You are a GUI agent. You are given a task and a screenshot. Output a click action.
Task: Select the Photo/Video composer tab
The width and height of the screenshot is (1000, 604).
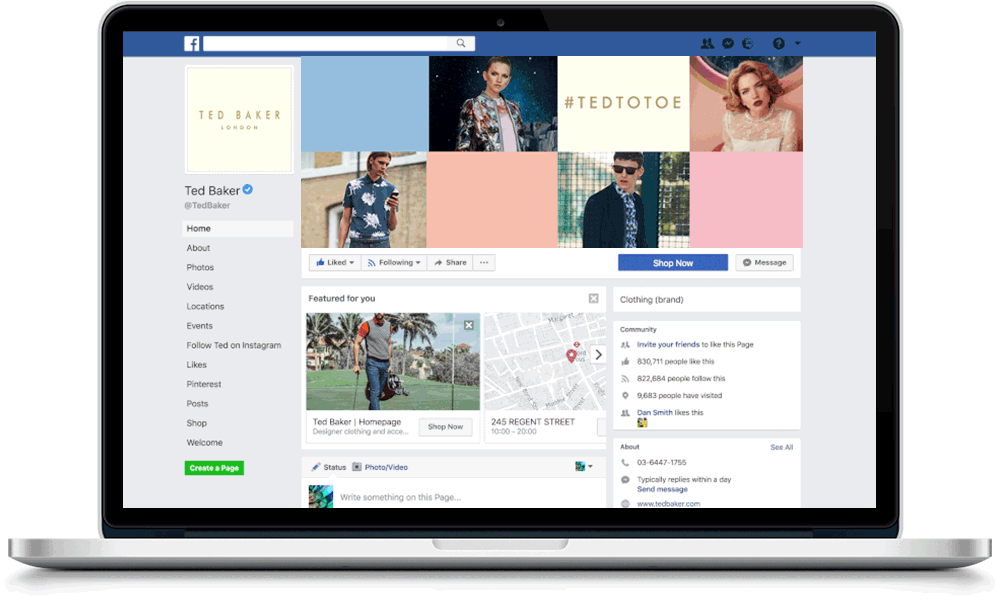(380, 468)
